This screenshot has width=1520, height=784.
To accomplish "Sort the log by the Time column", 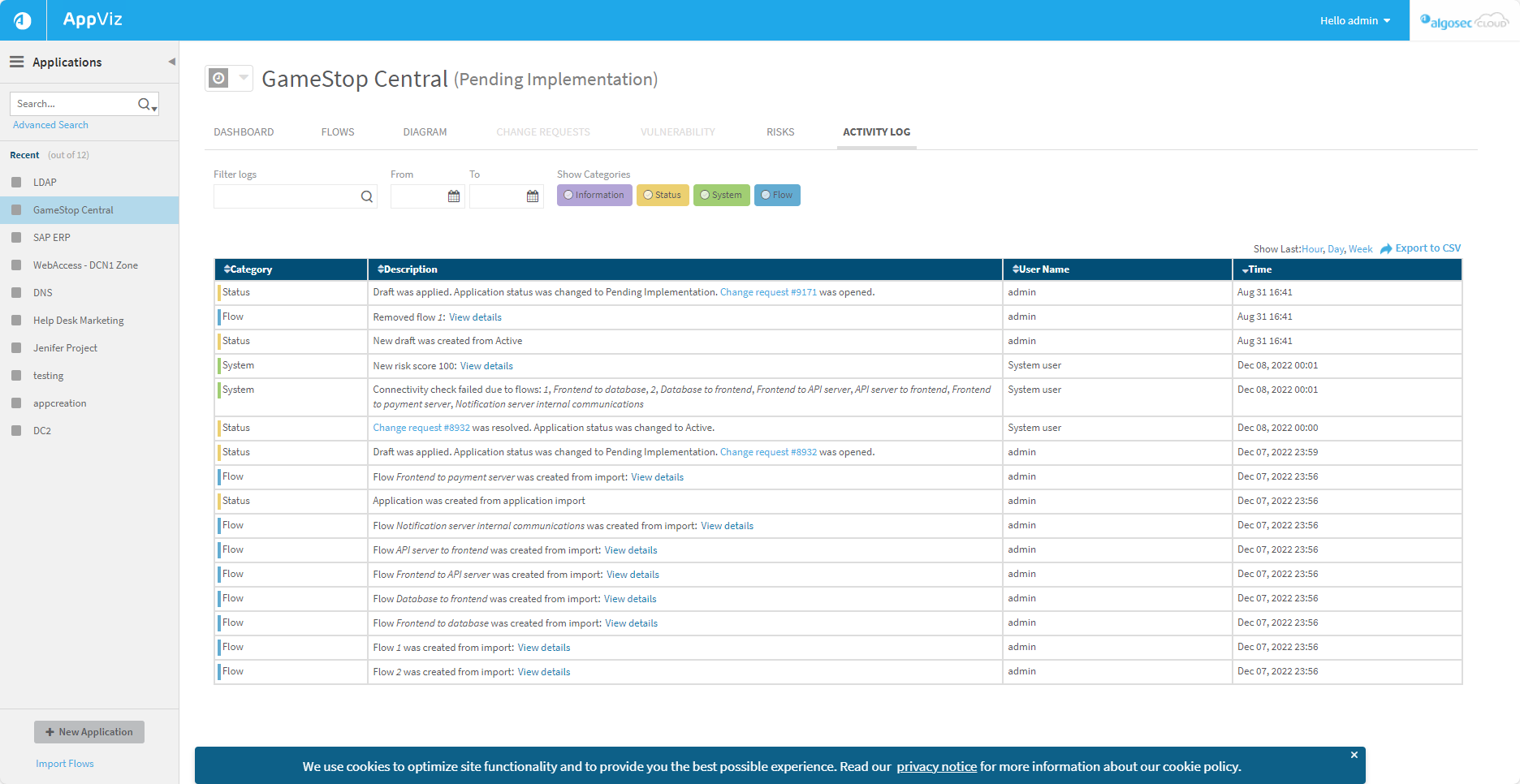I will coord(1259,269).
